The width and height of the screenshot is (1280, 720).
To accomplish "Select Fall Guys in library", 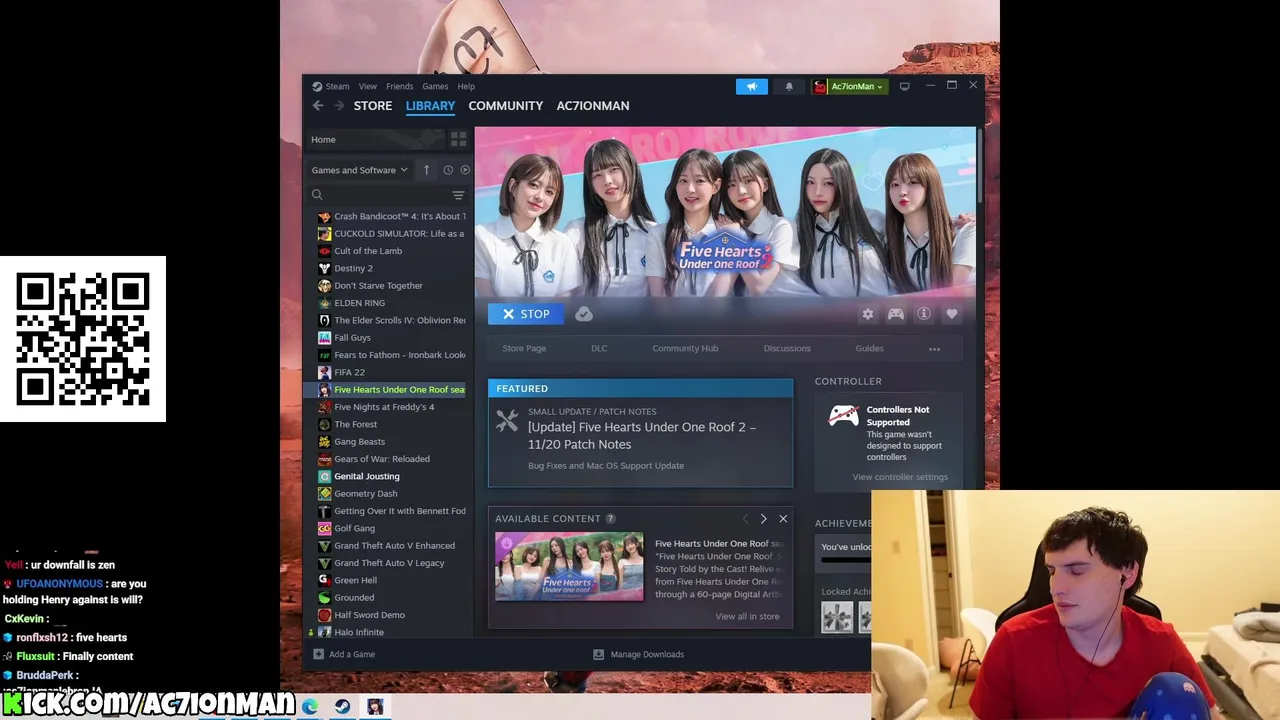I will click(352, 338).
